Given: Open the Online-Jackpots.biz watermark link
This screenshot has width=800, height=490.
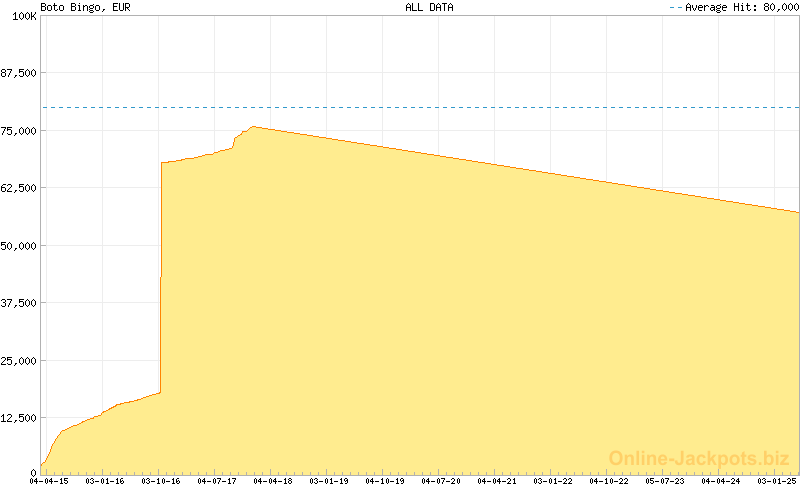Looking at the screenshot, I should (700, 458).
